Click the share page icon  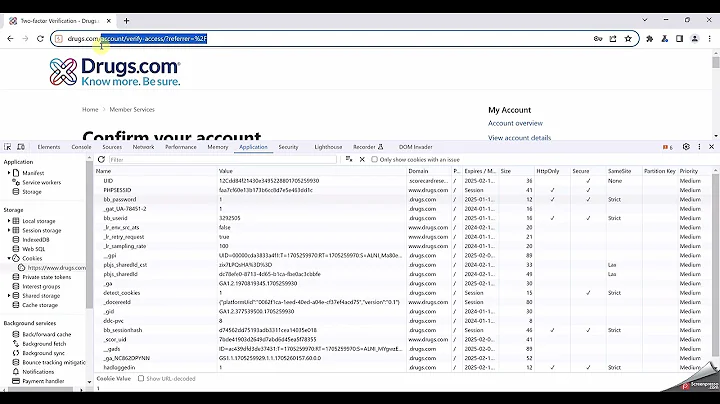(613, 39)
